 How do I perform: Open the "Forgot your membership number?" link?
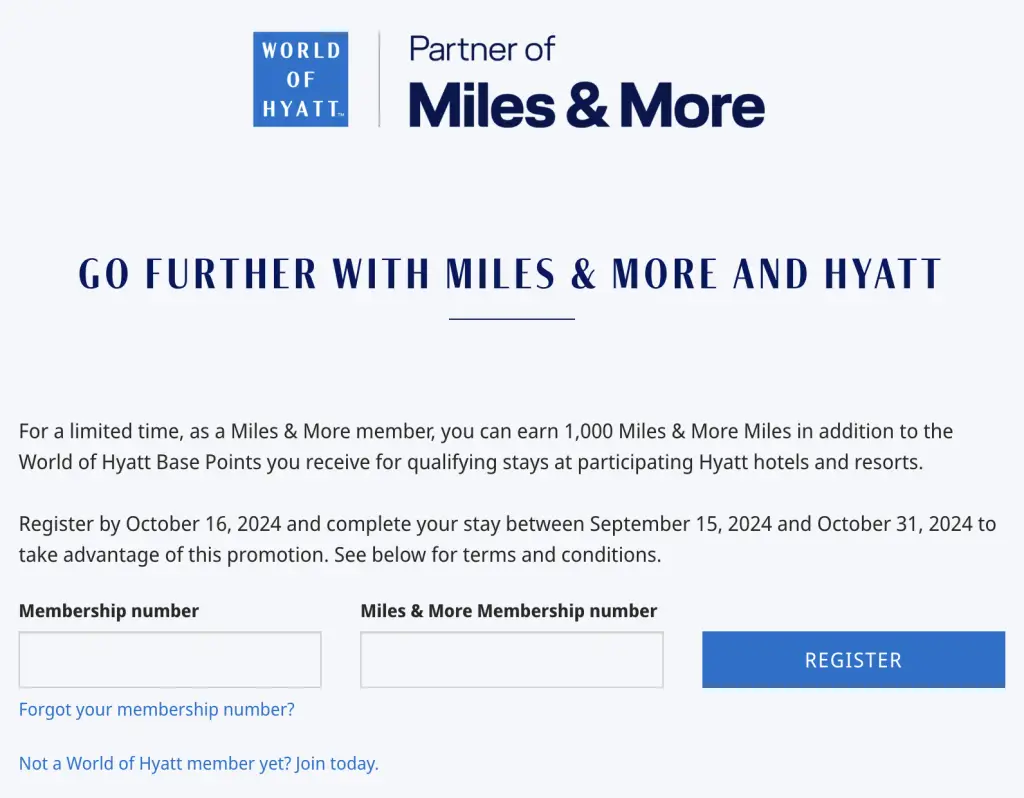pyautogui.click(x=157, y=710)
